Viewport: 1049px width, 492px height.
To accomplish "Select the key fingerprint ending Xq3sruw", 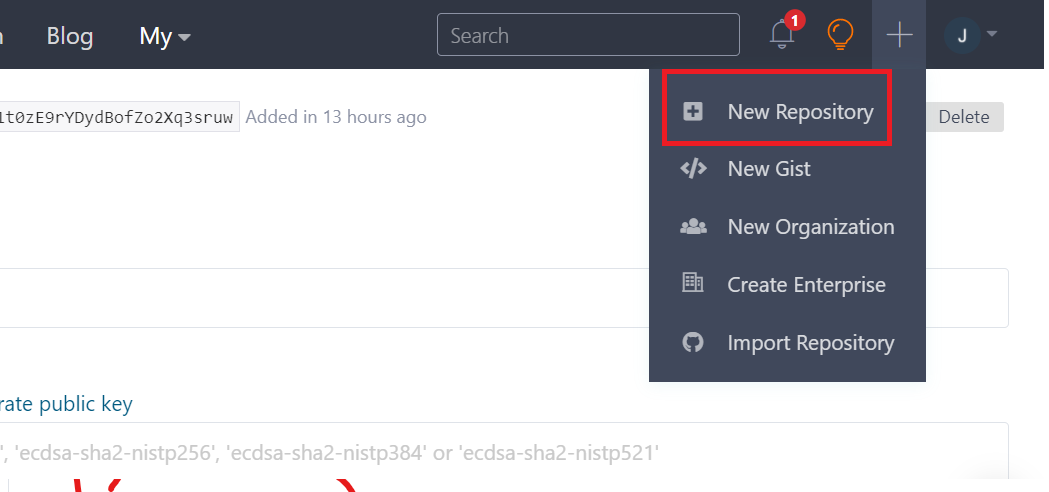I will pos(119,117).
